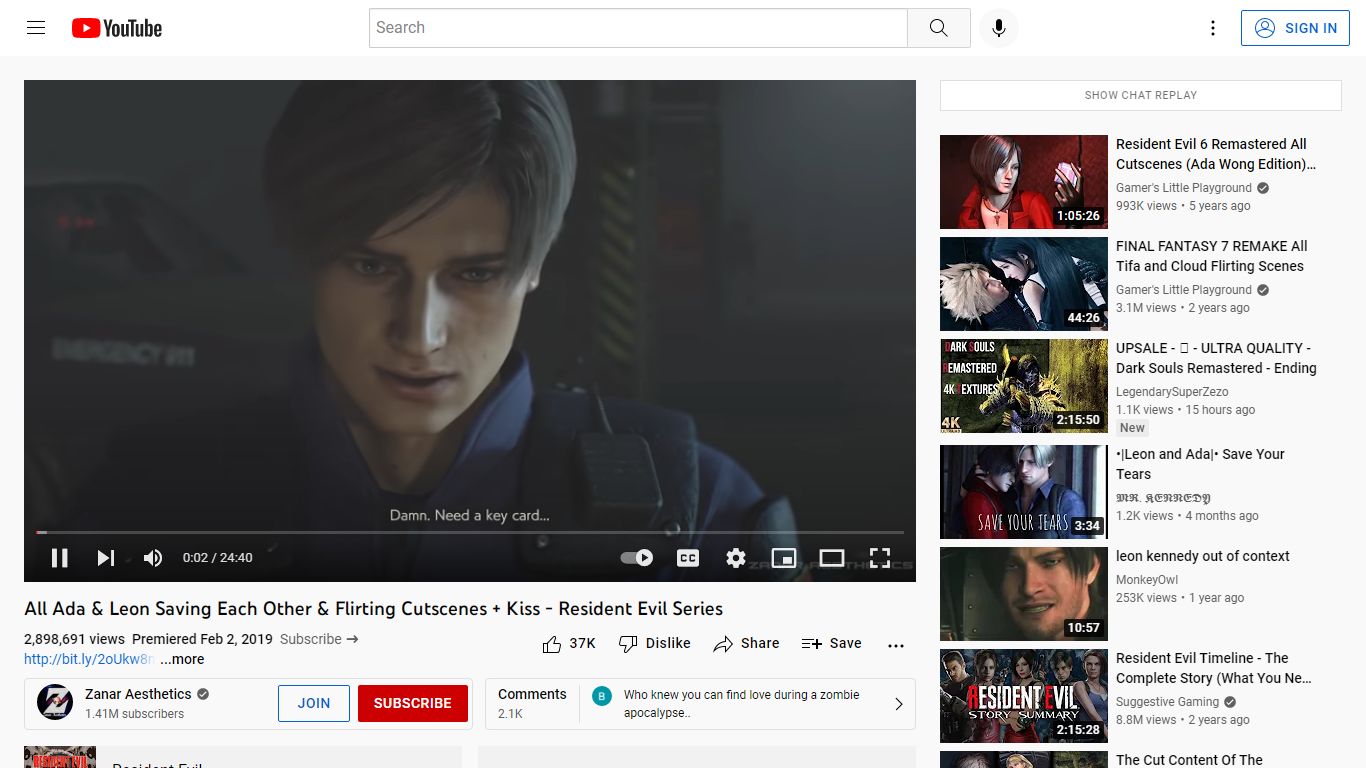Expand the Comments section arrow
The image size is (1366, 768).
[898, 704]
